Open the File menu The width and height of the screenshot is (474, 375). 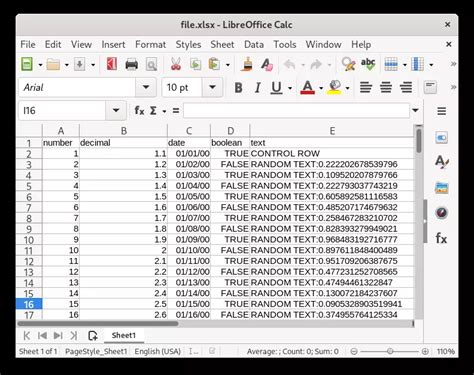pos(28,44)
